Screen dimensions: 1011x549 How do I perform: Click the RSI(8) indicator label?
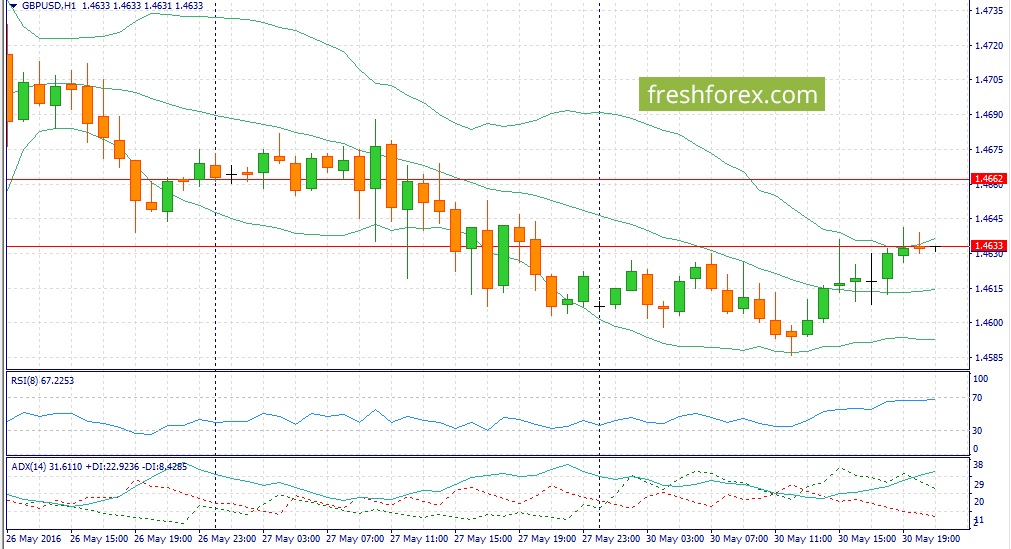click(x=43, y=381)
